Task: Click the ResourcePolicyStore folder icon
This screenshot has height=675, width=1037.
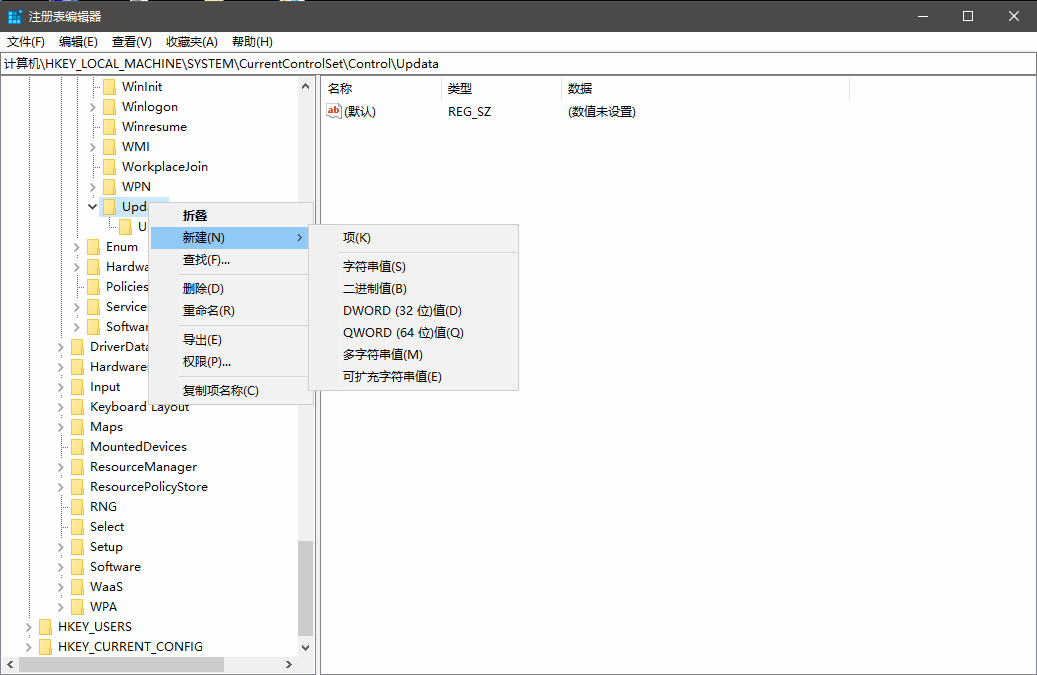Action: tap(78, 487)
